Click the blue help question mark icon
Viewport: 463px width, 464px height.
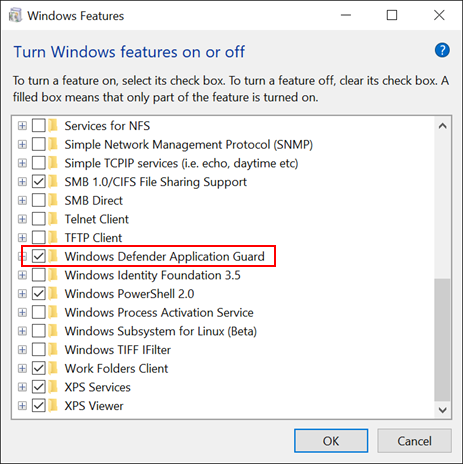(442, 50)
